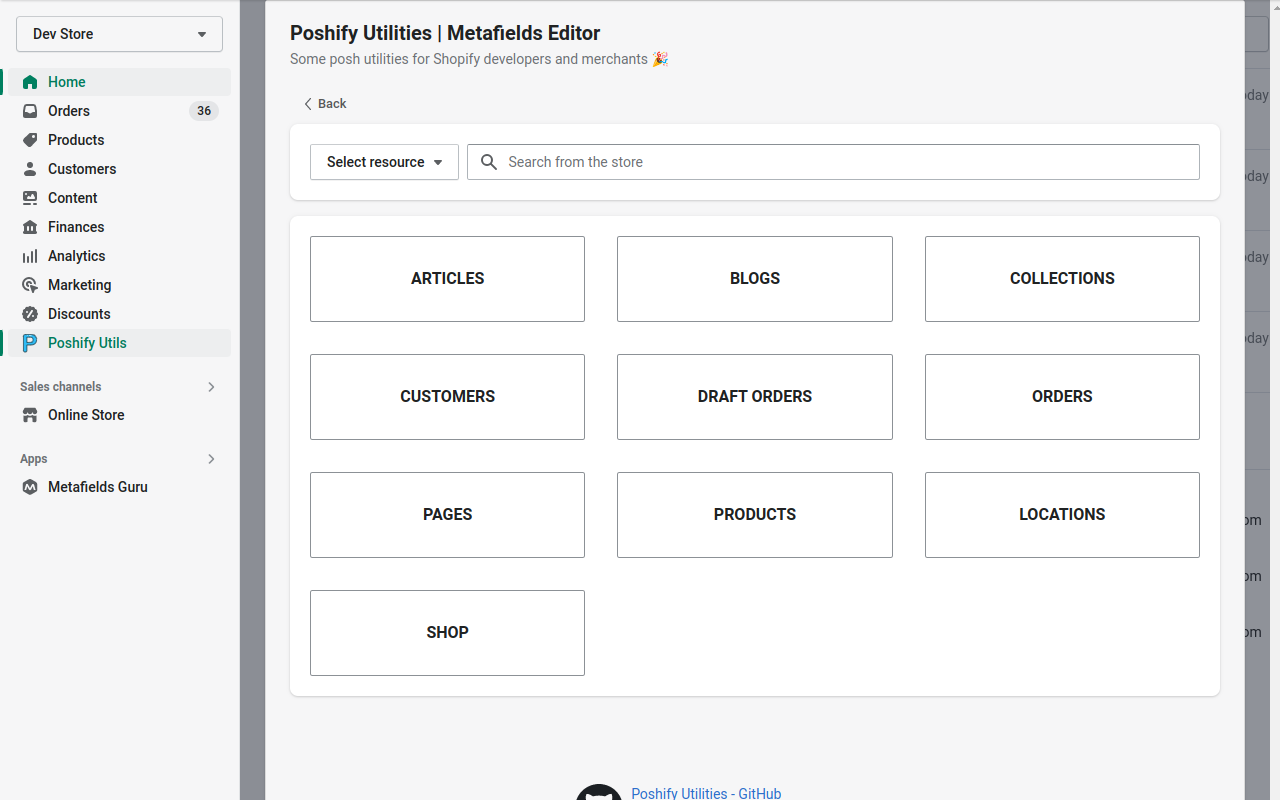The width and height of the screenshot is (1280, 800).
Task: Click the posh utilities subtitle text
Action: tap(479, 59)
